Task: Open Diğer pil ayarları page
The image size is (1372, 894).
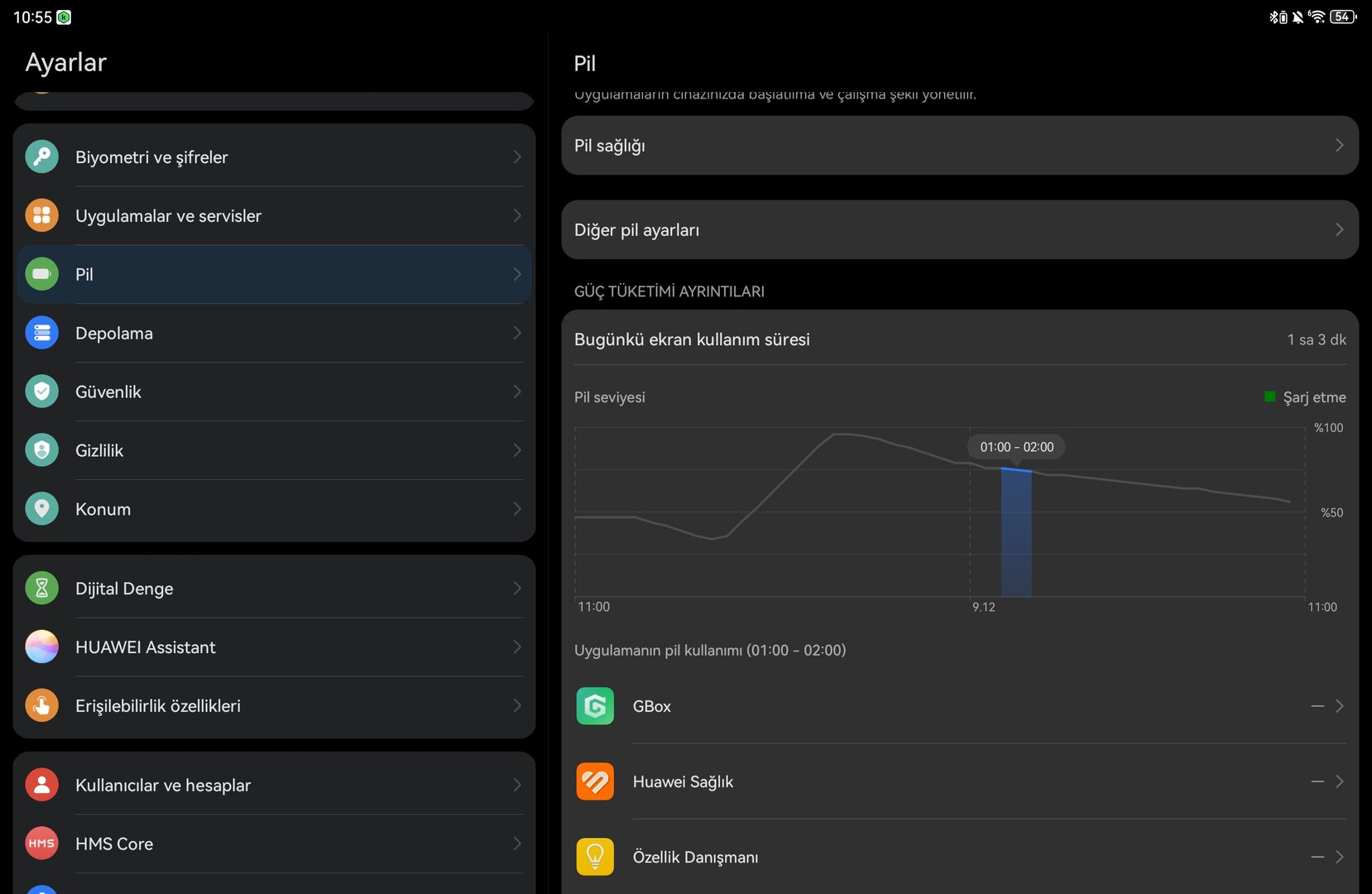Action: coord(960,229)
